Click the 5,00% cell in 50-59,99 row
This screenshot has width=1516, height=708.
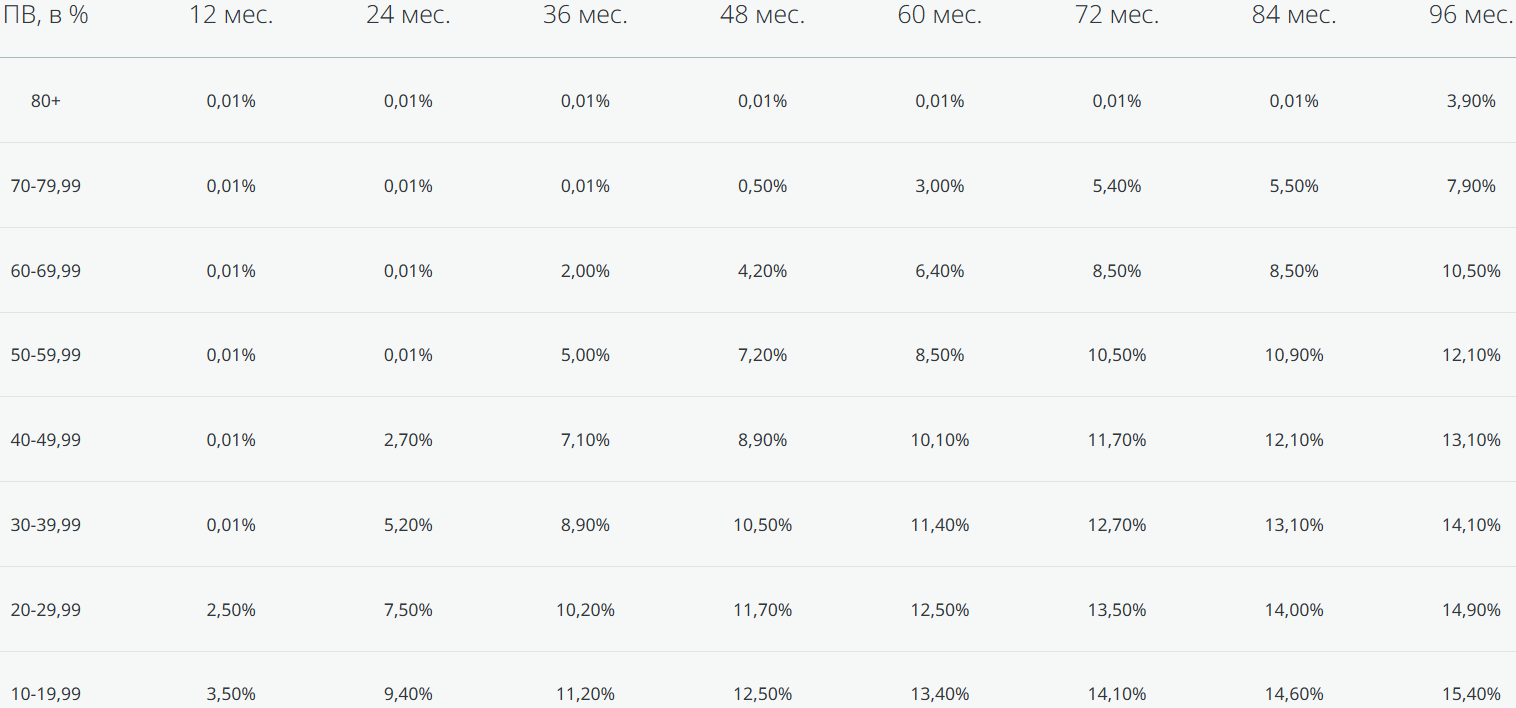[585, 355]
